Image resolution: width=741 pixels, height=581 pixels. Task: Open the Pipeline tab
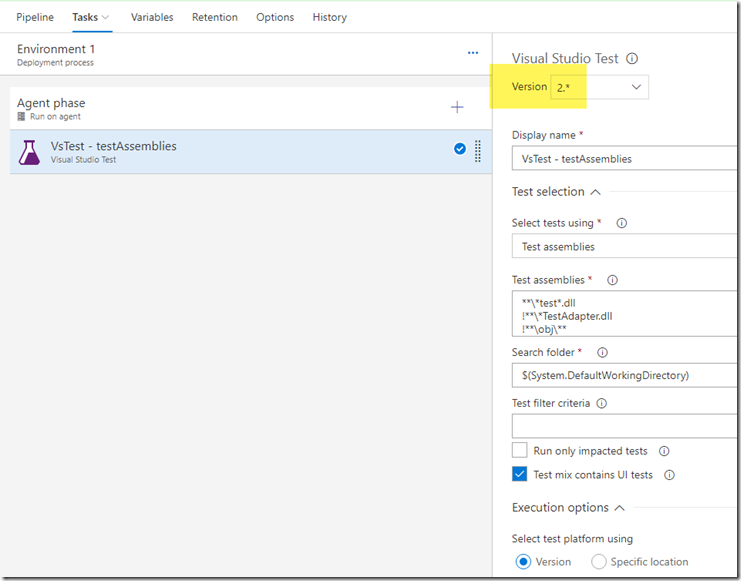pyautogui.click(x=35, y=17)
